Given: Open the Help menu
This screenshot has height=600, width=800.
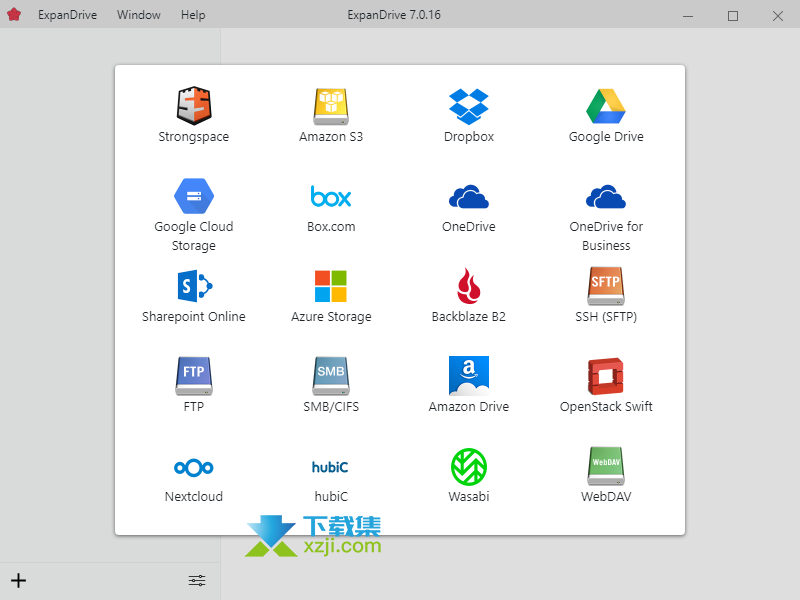Looking at the screenshot, I should 193,15.
